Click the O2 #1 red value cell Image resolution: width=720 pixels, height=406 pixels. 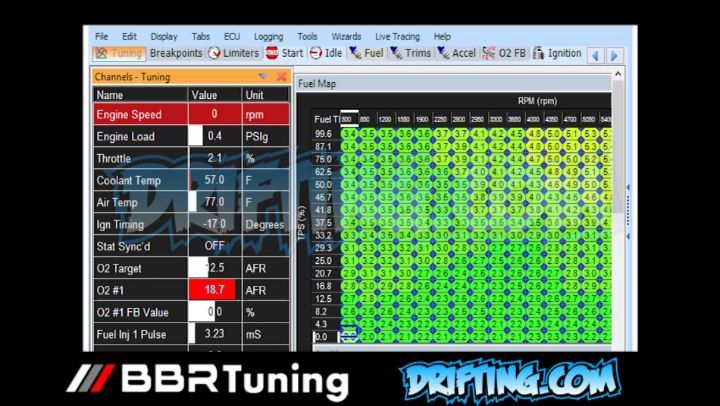(x=214, y=290)
